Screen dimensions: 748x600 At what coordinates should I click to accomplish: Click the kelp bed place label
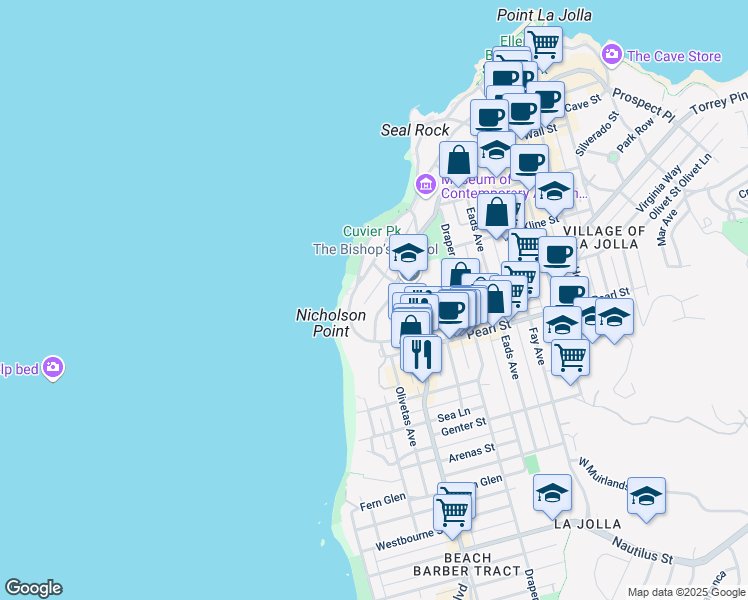coord(19,369)
